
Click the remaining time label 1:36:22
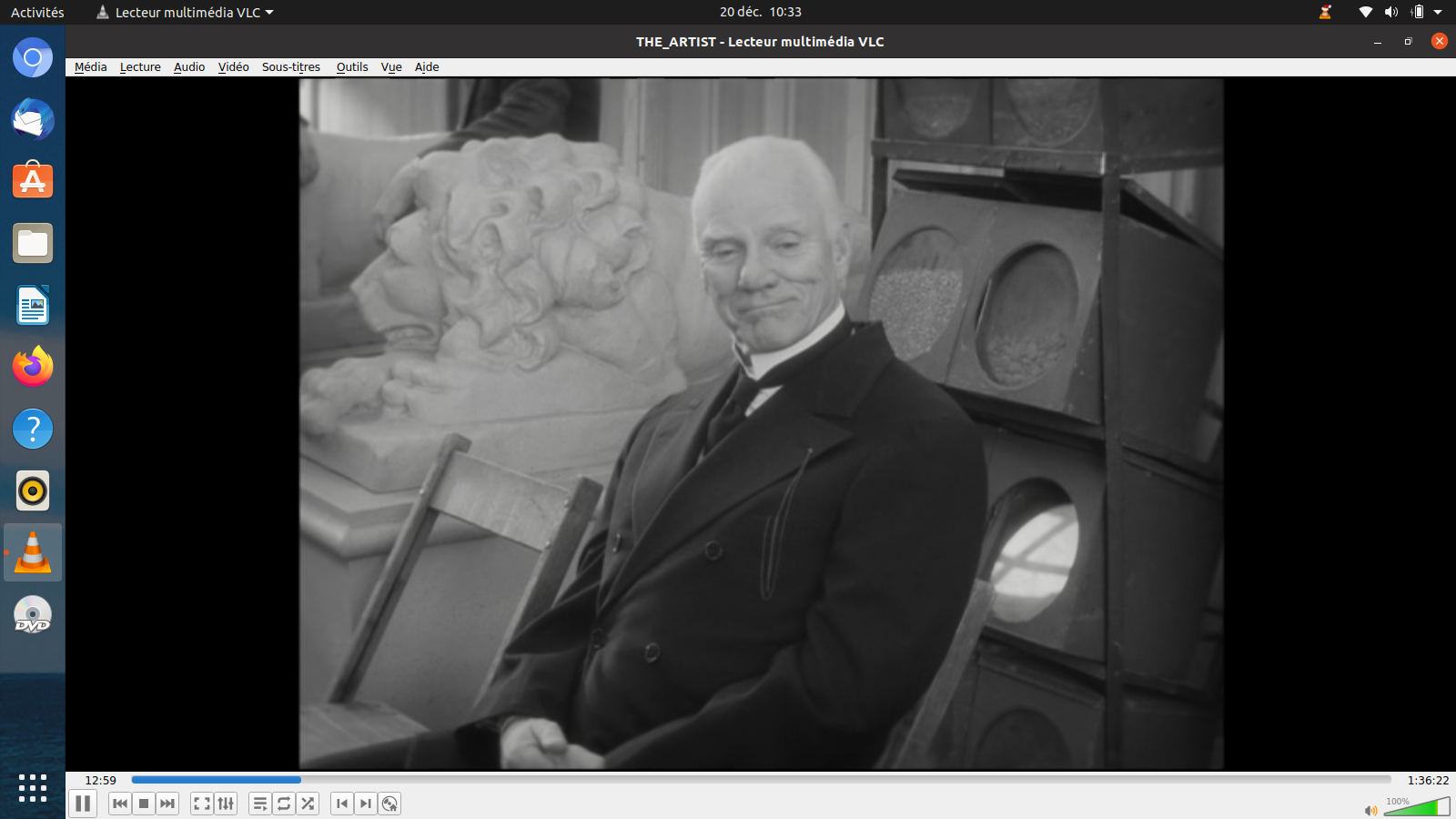pos(1427,780)
